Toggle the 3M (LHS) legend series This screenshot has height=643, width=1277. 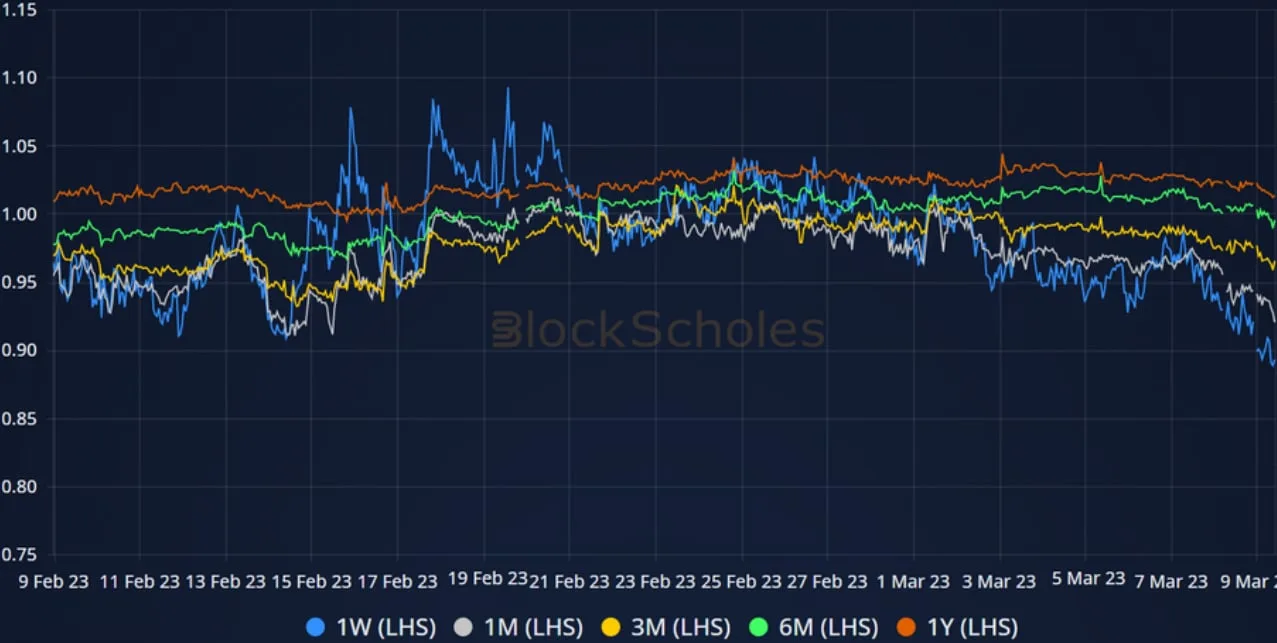coord(665,627)
